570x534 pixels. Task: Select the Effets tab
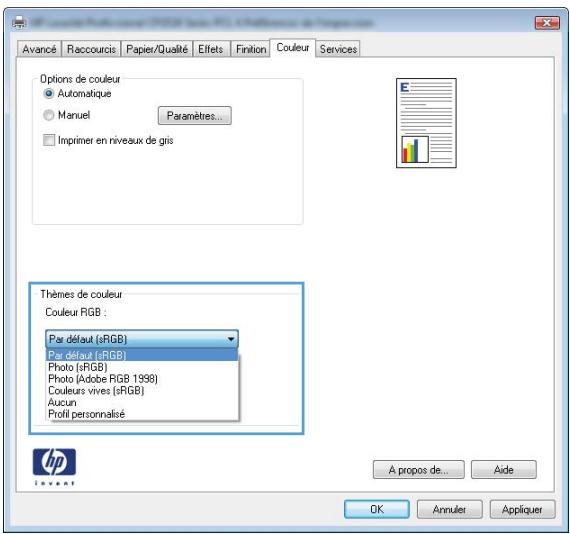click(210, 49)
